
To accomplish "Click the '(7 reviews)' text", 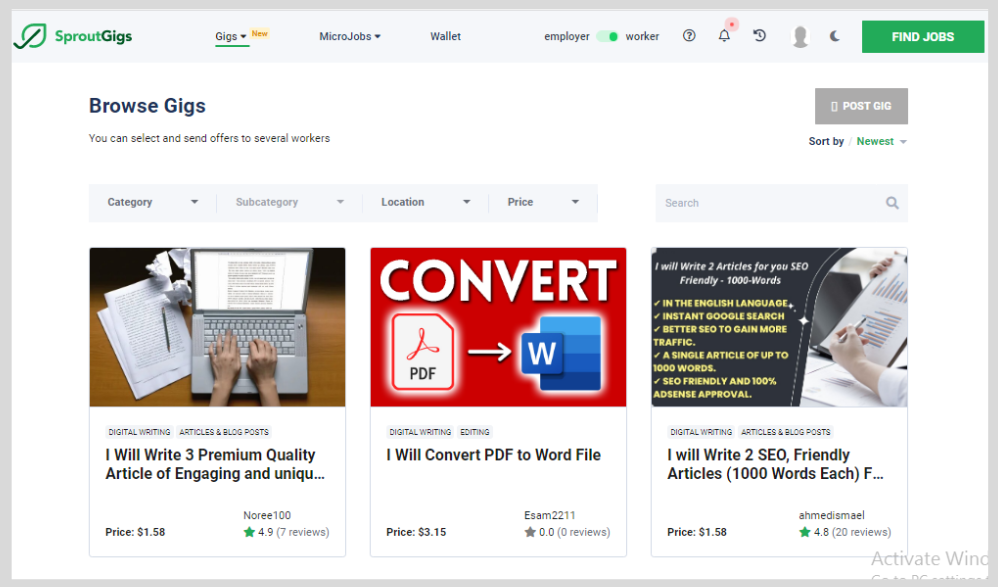I will click(x=302, y=532).
